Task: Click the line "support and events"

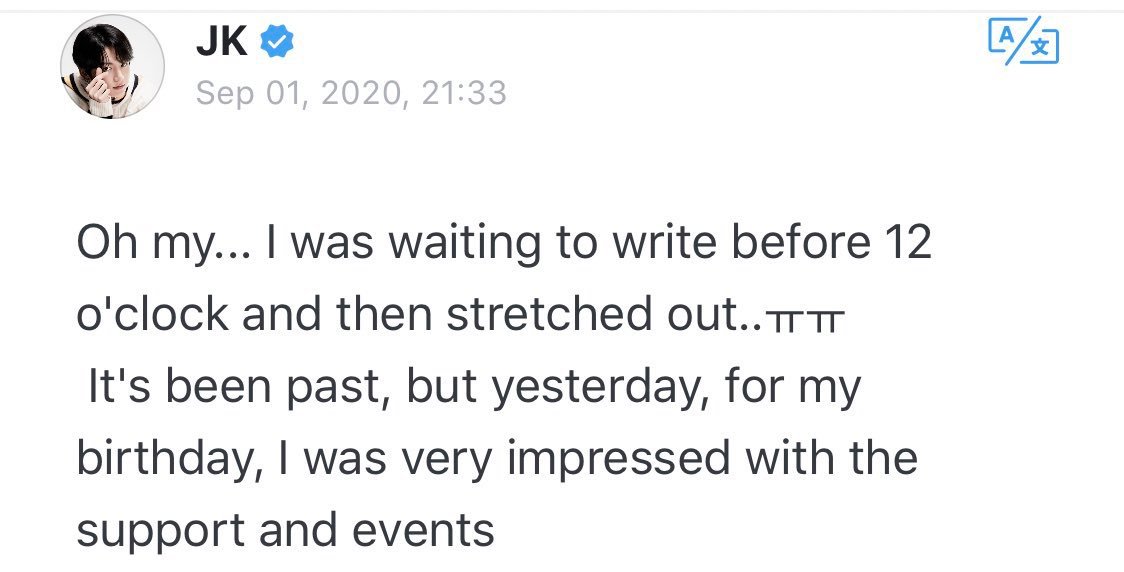Action: [x=285, y=530]
